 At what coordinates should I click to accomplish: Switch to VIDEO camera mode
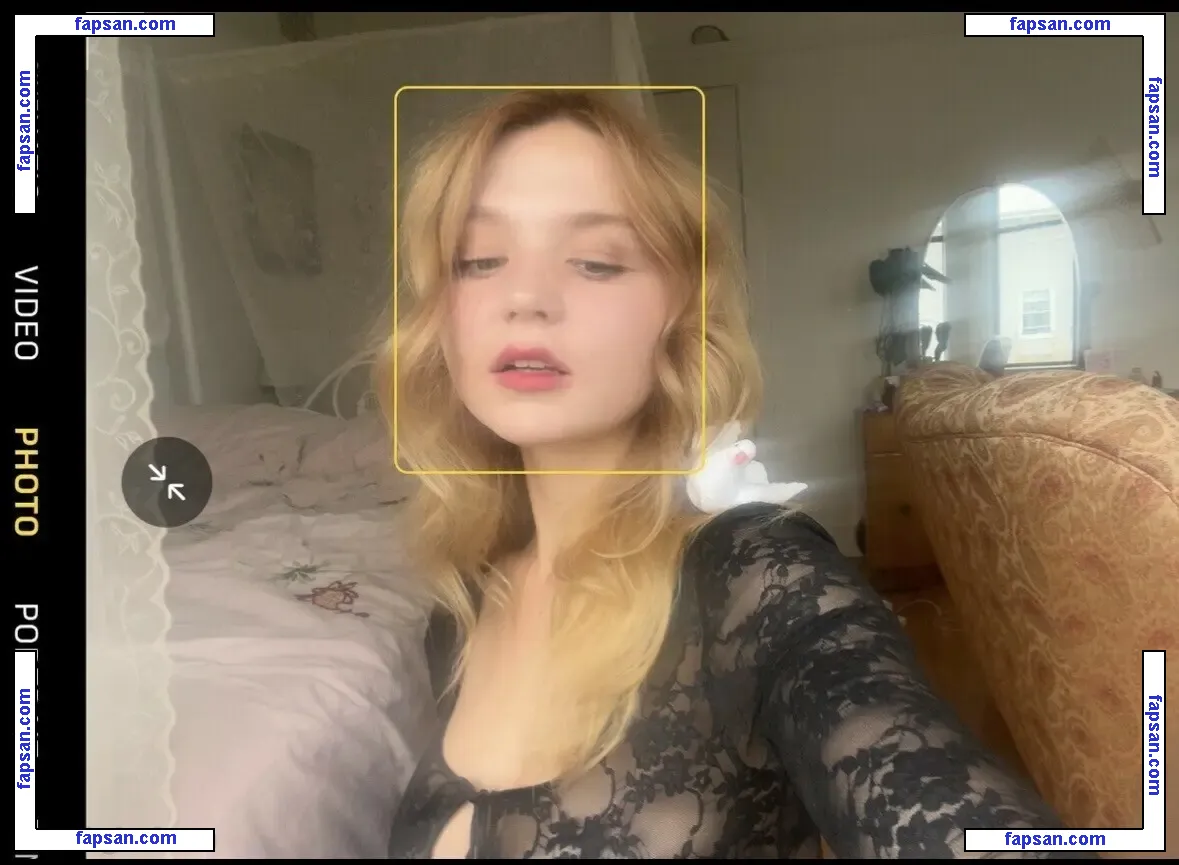(x=26, y=313)
